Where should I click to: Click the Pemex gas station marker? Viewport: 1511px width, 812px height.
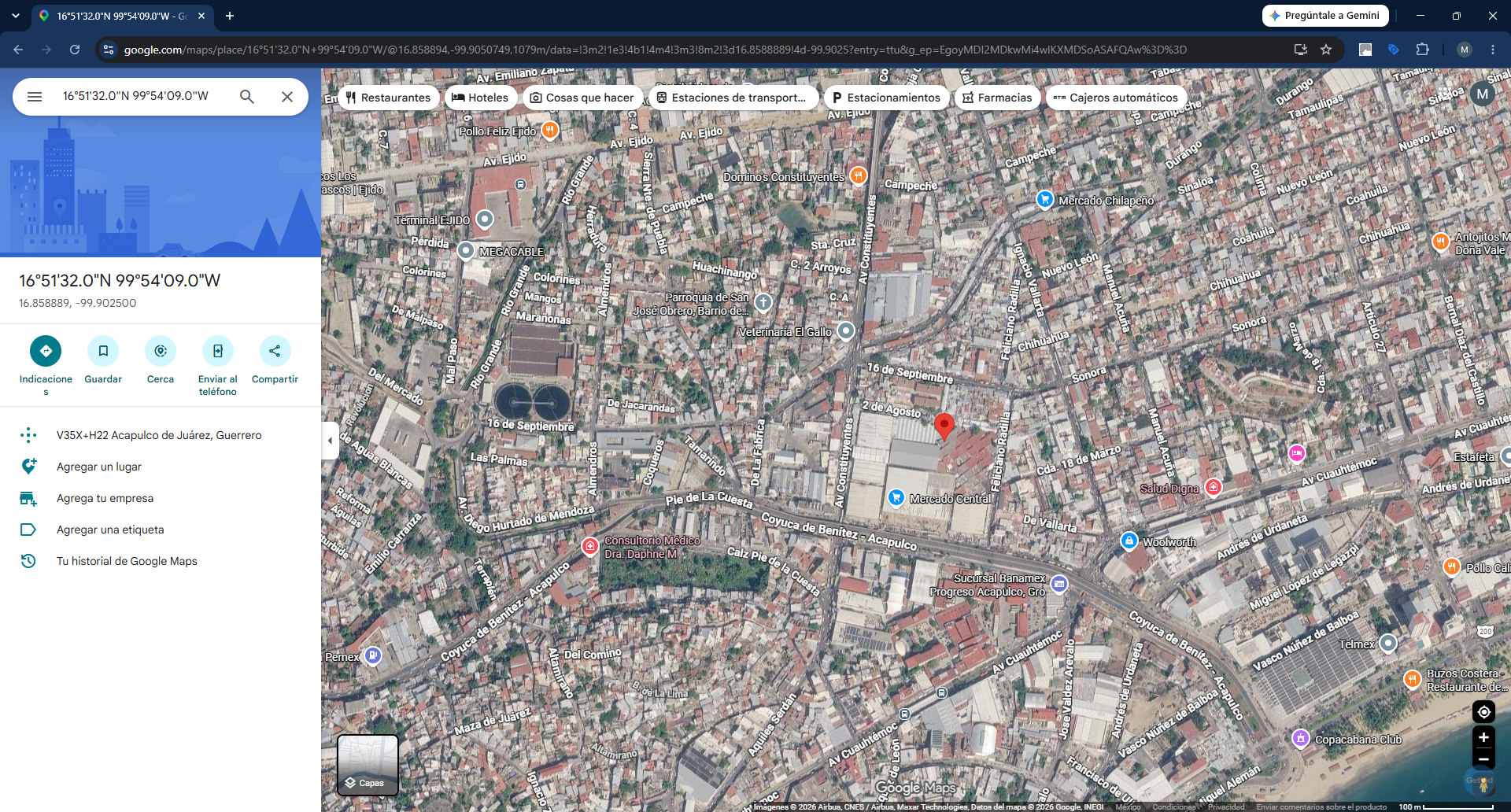pyautogui.click(x=373, y=655)
